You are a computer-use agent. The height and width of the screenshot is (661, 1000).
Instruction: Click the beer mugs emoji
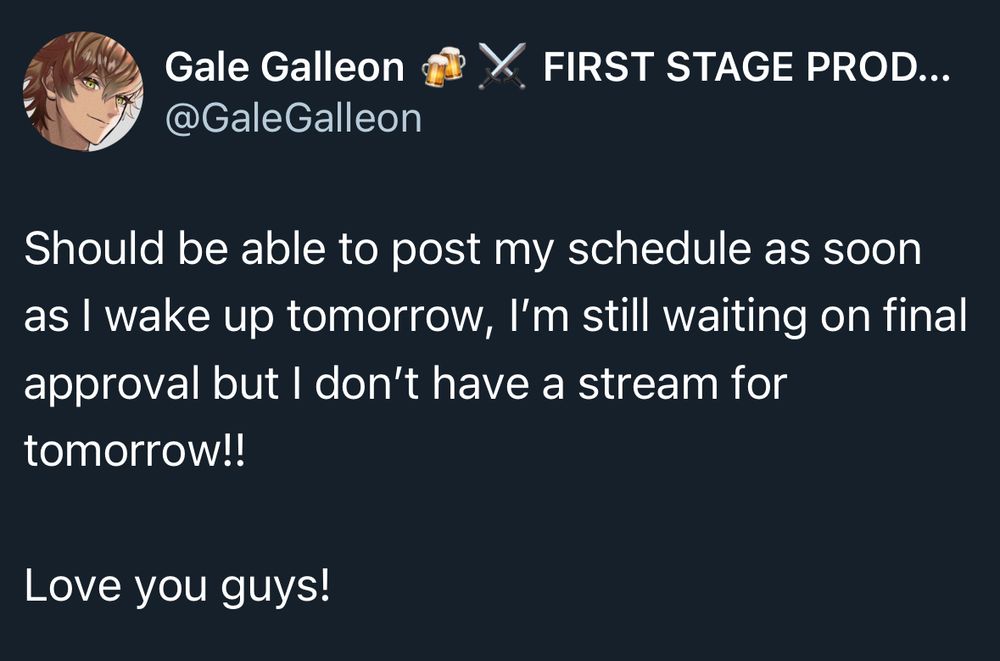tap(444, 67)
